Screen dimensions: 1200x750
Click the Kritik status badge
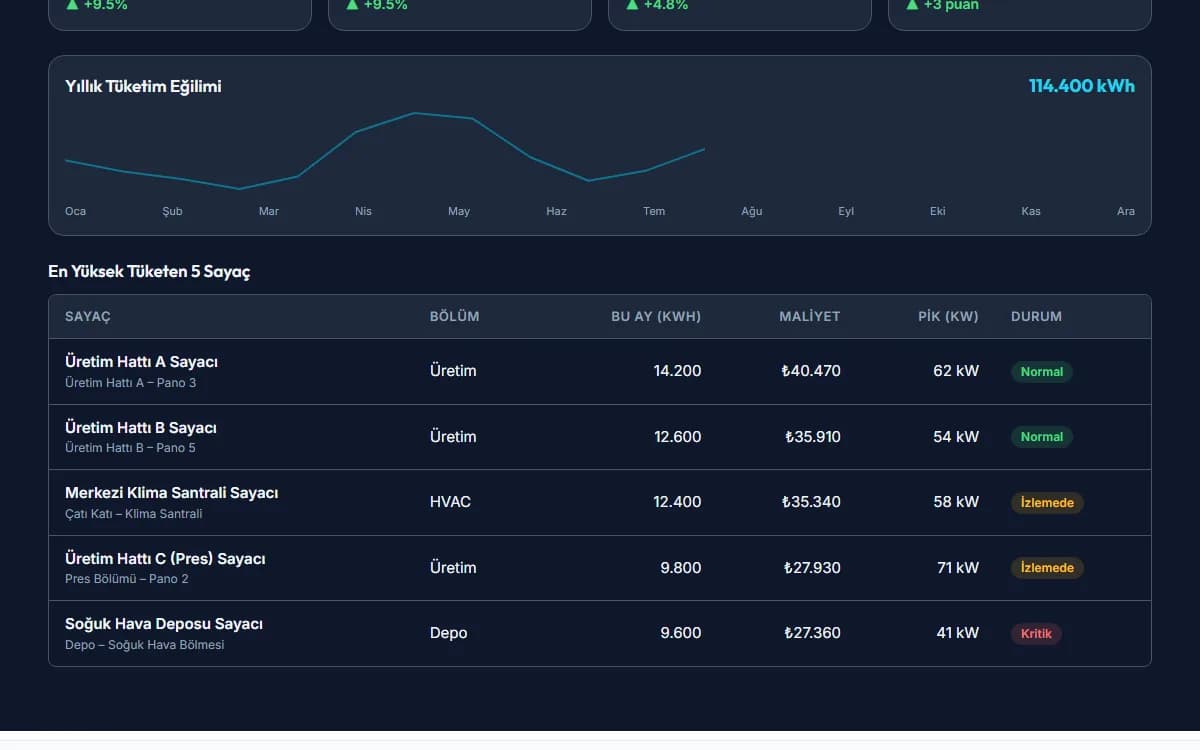(1036, 634)
